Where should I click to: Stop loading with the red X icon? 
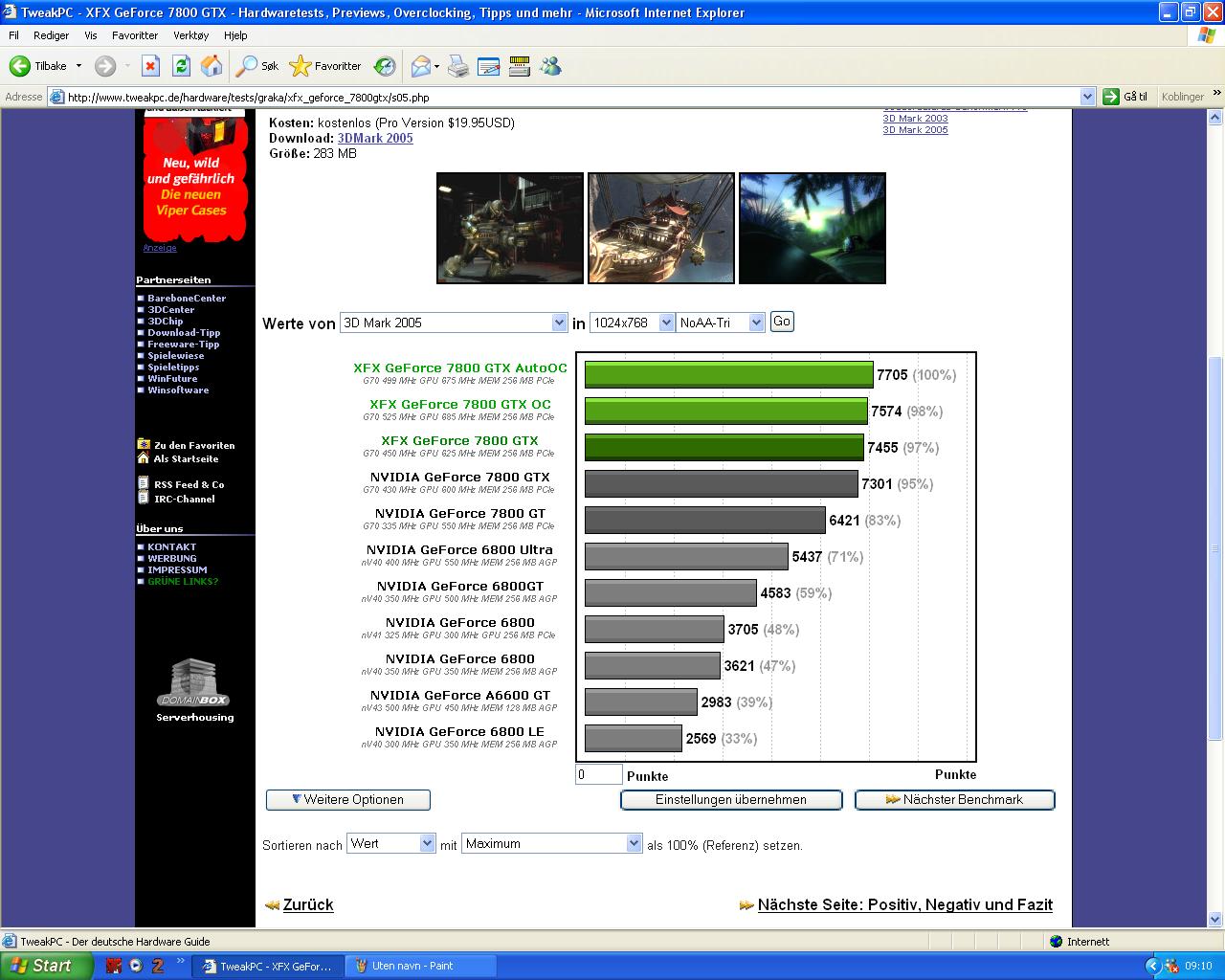[150, 66]
